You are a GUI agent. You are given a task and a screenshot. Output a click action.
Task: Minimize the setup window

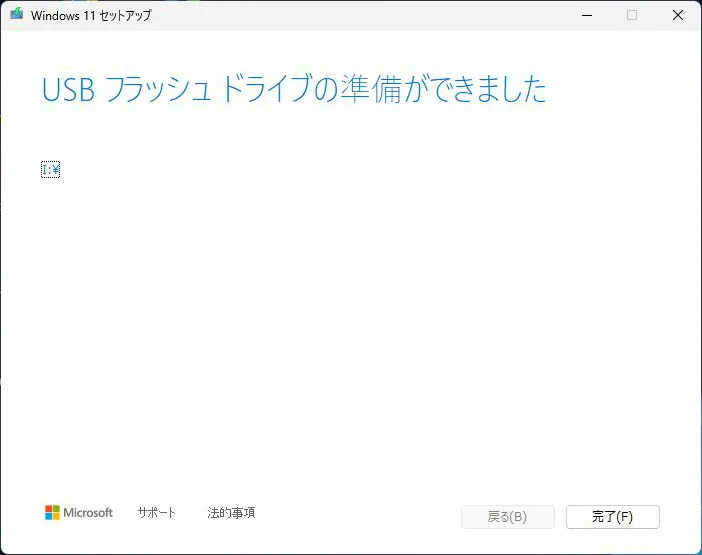coord(587,15)
